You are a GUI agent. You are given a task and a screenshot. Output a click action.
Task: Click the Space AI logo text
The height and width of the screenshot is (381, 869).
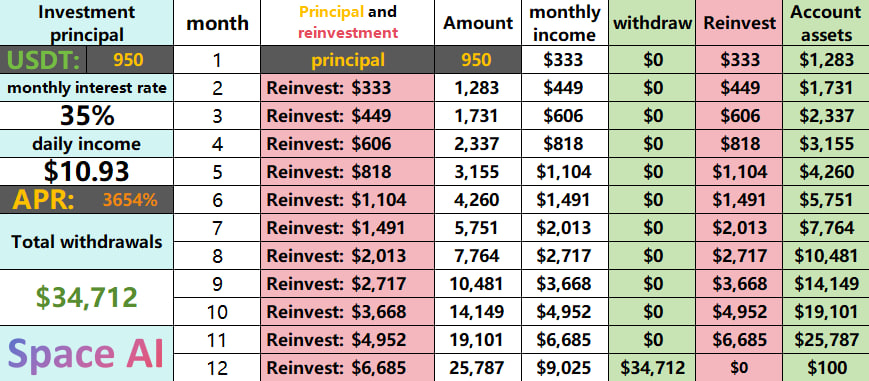pos(86,354)
